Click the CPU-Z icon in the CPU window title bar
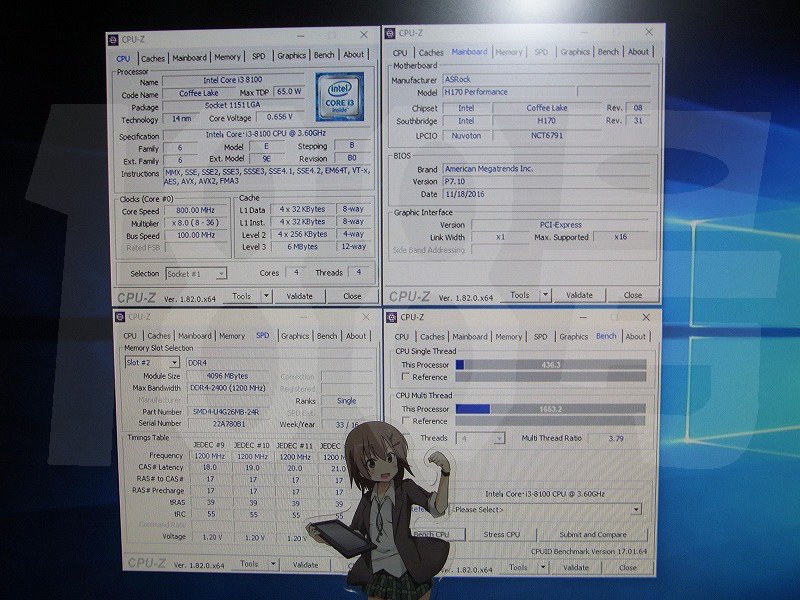800x600 pixels. (x=113, y=39)
